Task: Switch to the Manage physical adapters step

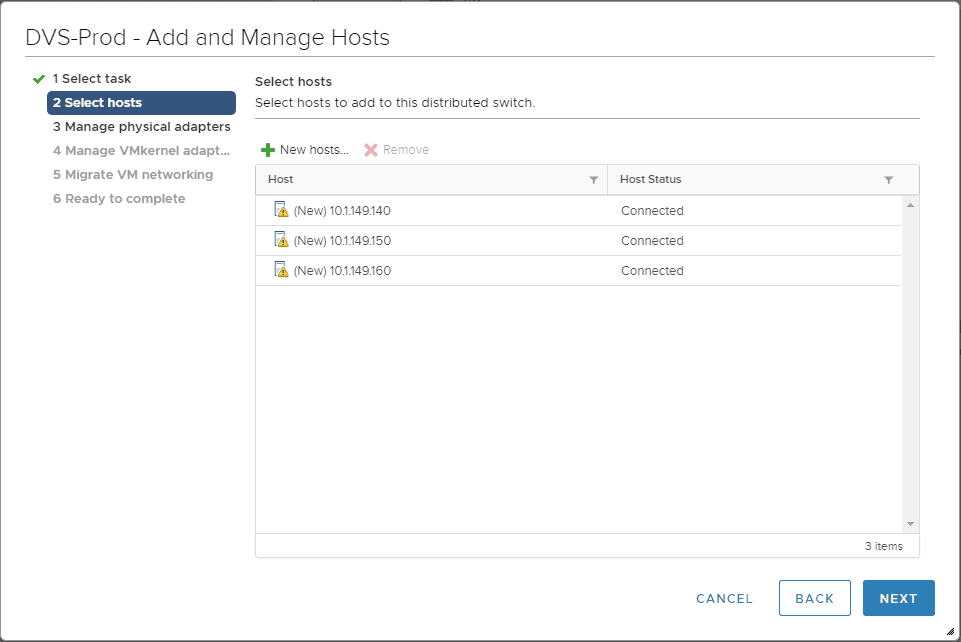Action: 141,127
